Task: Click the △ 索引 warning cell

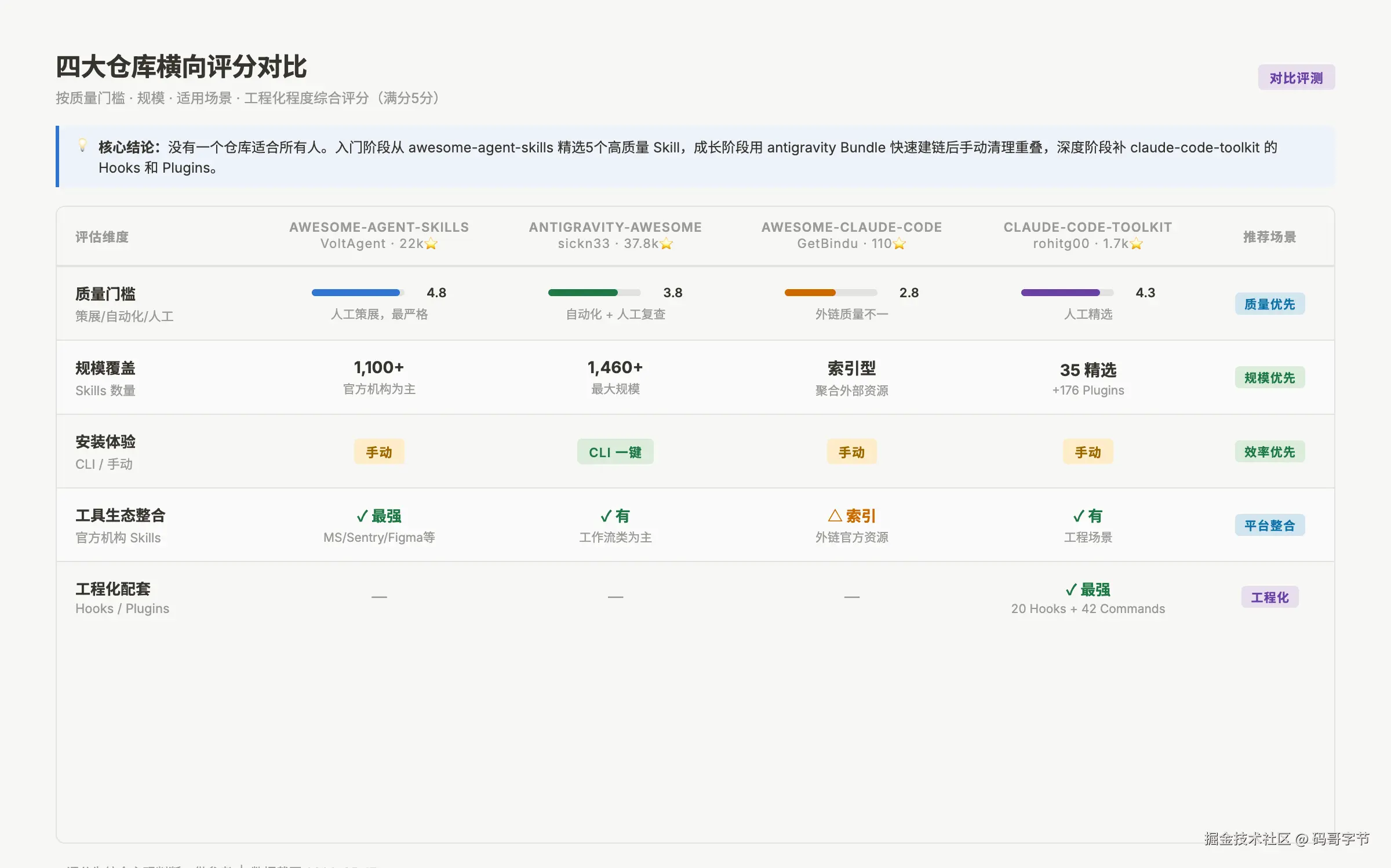Action: [851, 516]
